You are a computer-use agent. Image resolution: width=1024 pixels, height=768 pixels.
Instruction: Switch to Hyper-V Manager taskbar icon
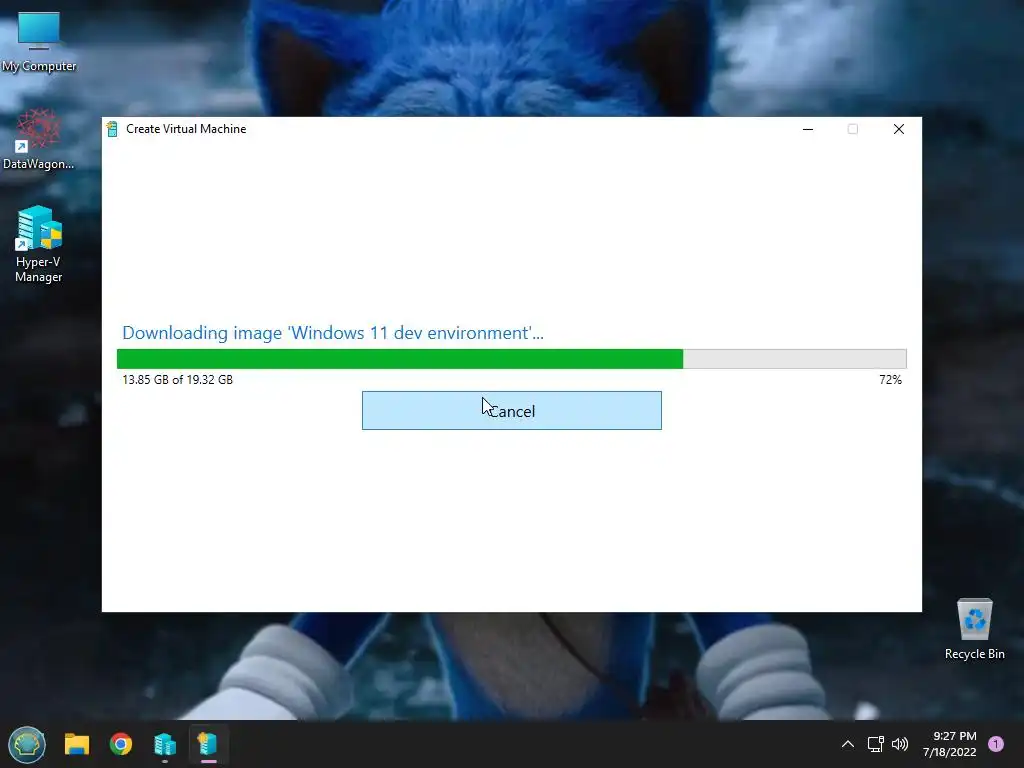point(165,744)
